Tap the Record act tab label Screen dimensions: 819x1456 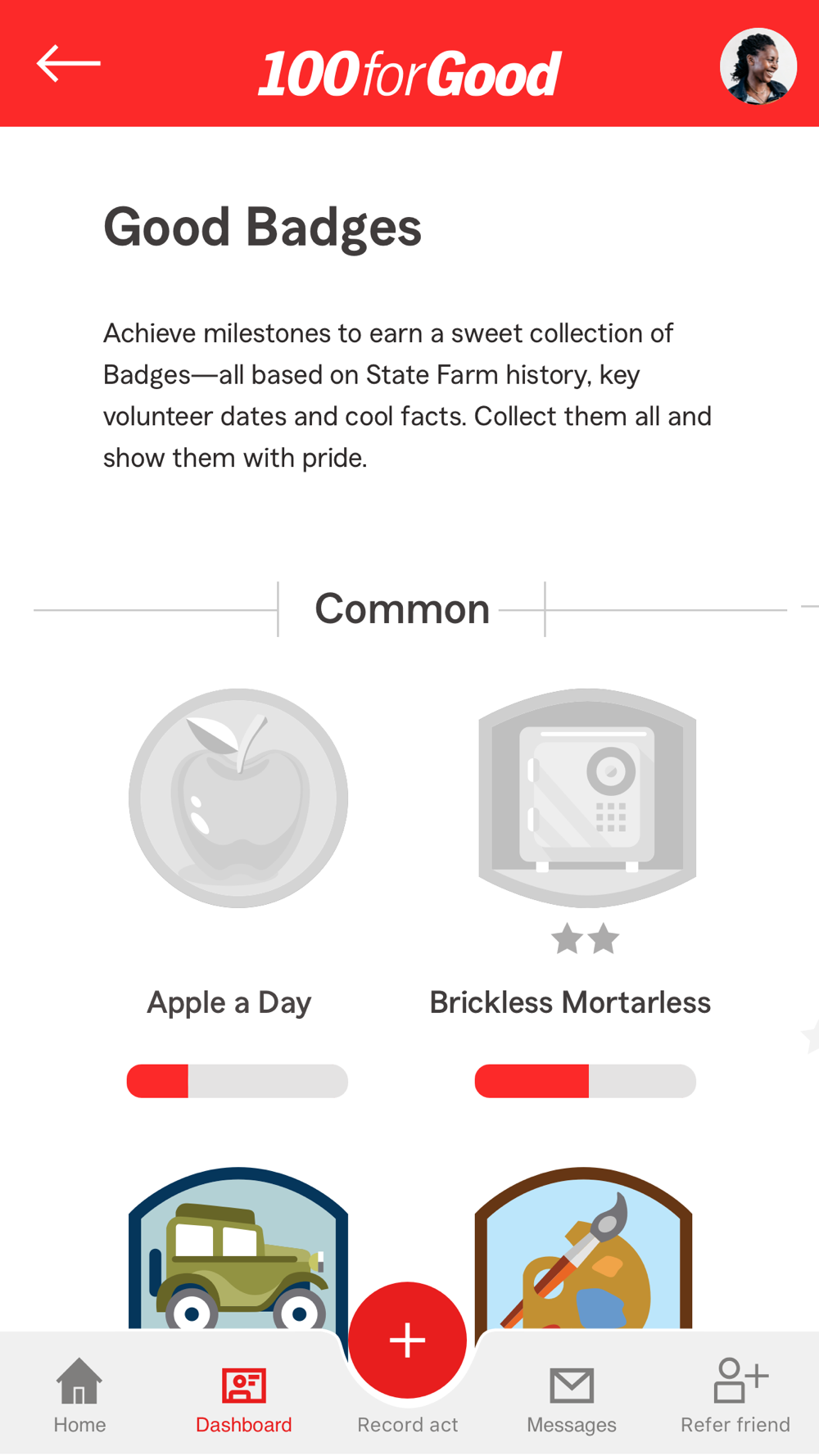408,1425
